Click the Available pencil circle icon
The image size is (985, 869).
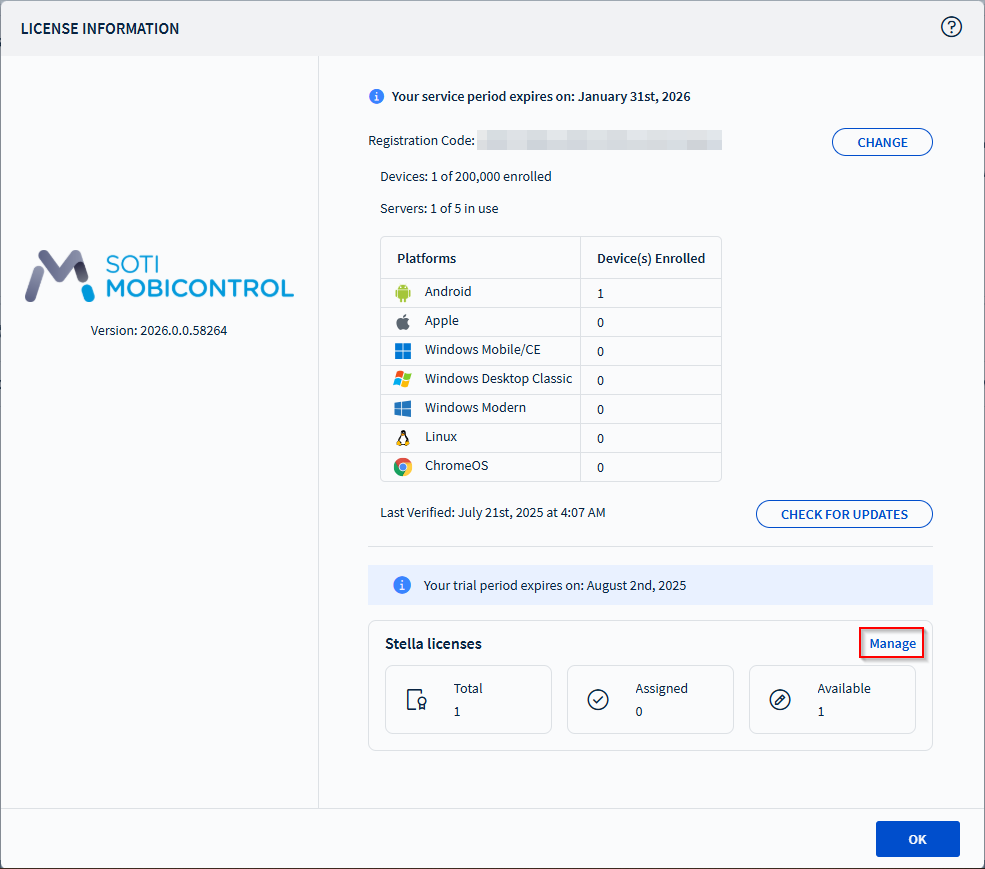click(780, 700)
